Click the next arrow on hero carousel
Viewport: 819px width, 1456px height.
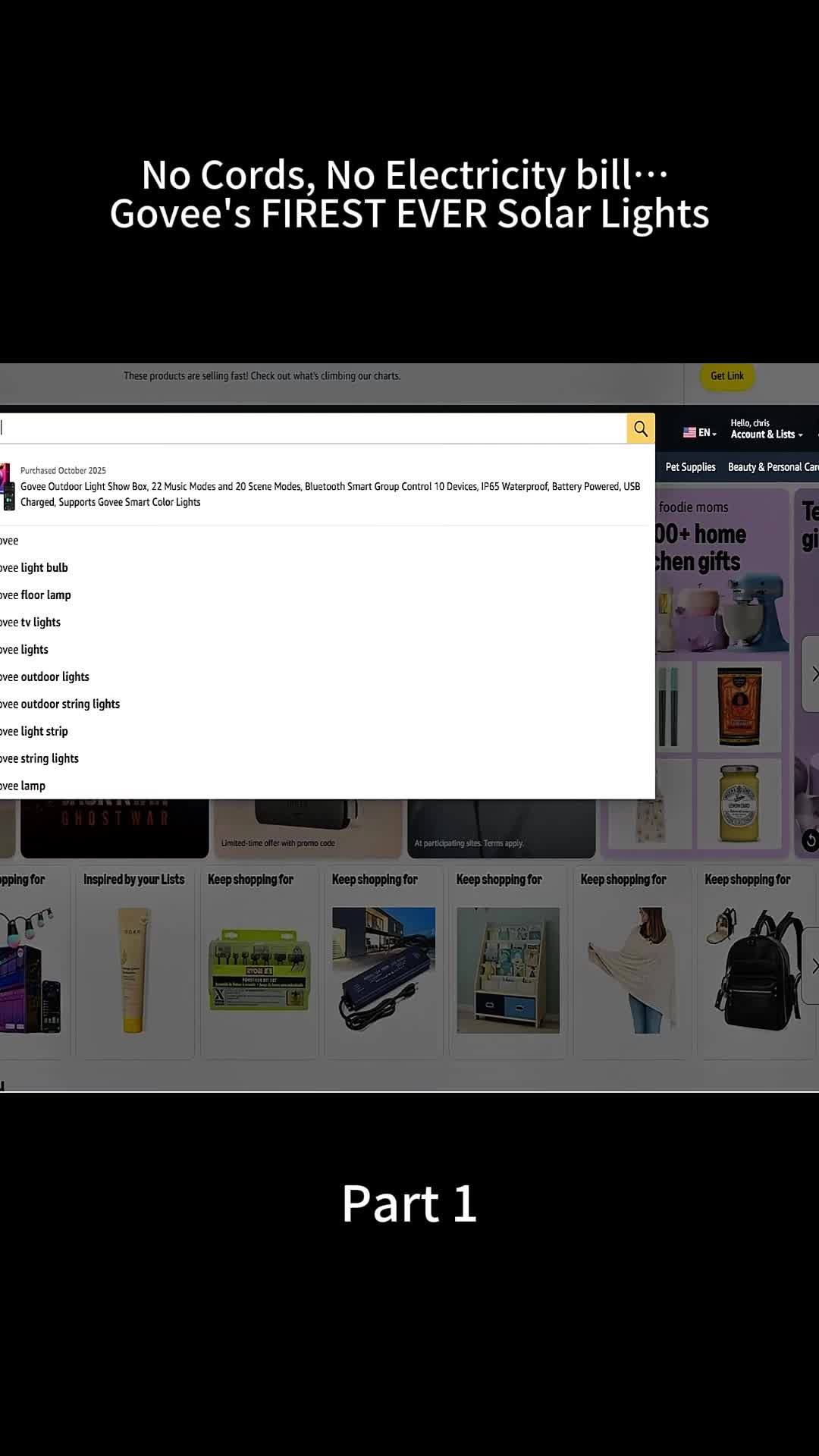coord(811,673)
